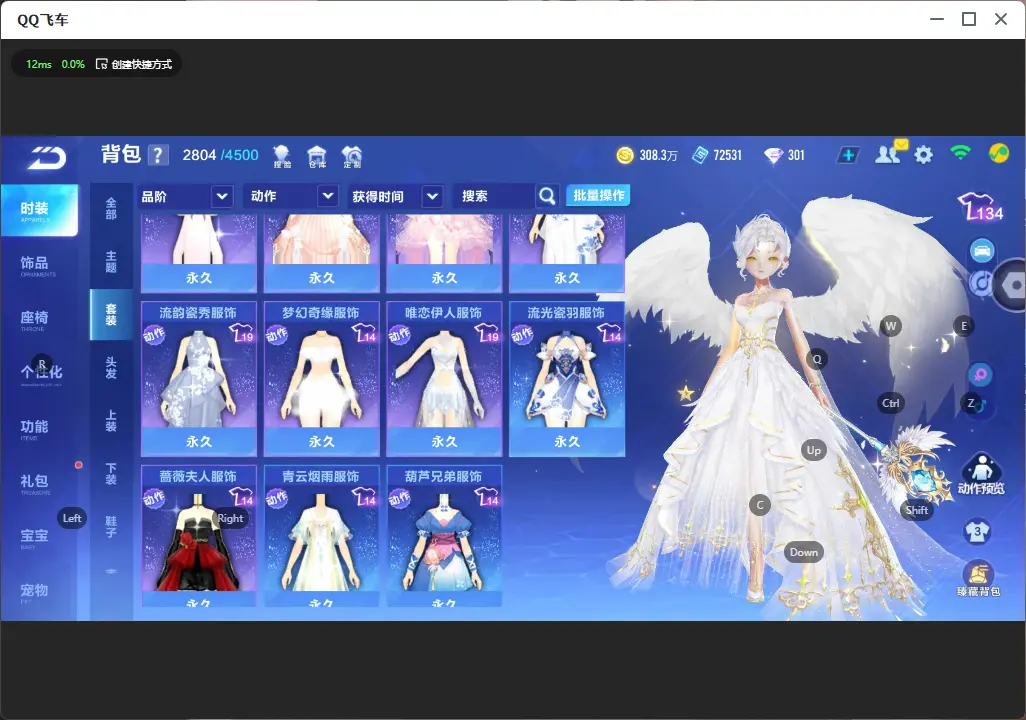Viewport: 1026px width, 720px height.
Task: Open the settings gear icon
Action: (923, 155)
